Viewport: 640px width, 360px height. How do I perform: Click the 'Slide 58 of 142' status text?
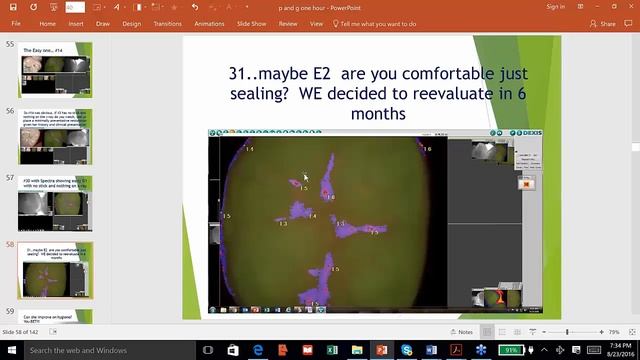[20, 332]
